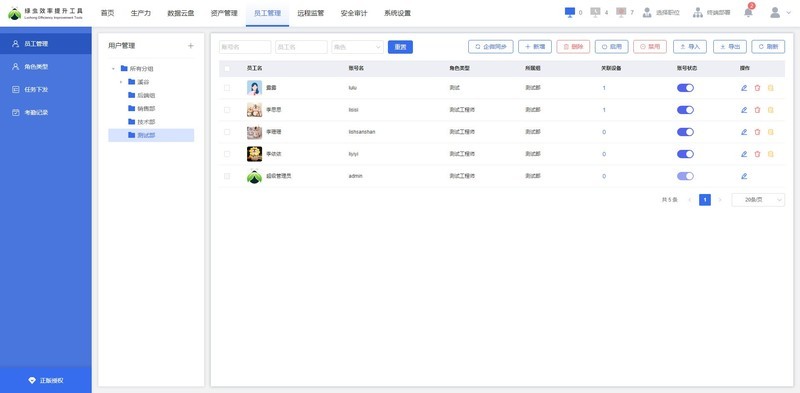The height and width of the screenshot is (393, 800).
Task: Delete the lisisi employee with trash icon
Action: (757, 110)
